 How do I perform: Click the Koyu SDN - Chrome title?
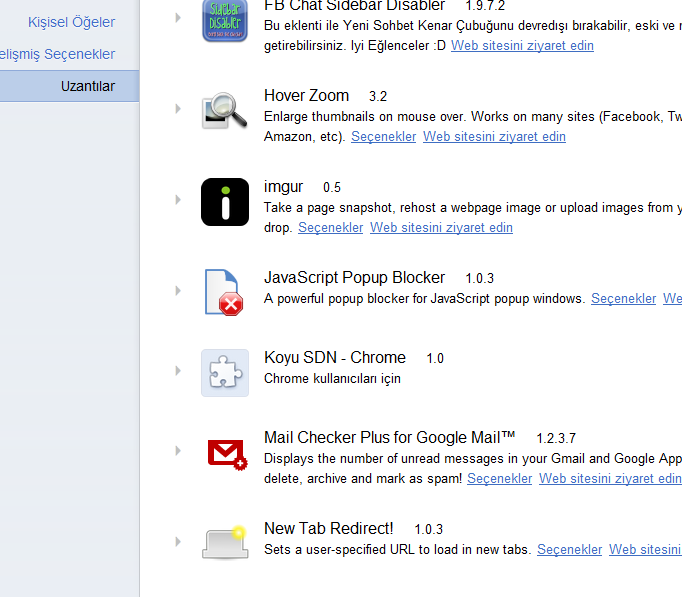334,357
